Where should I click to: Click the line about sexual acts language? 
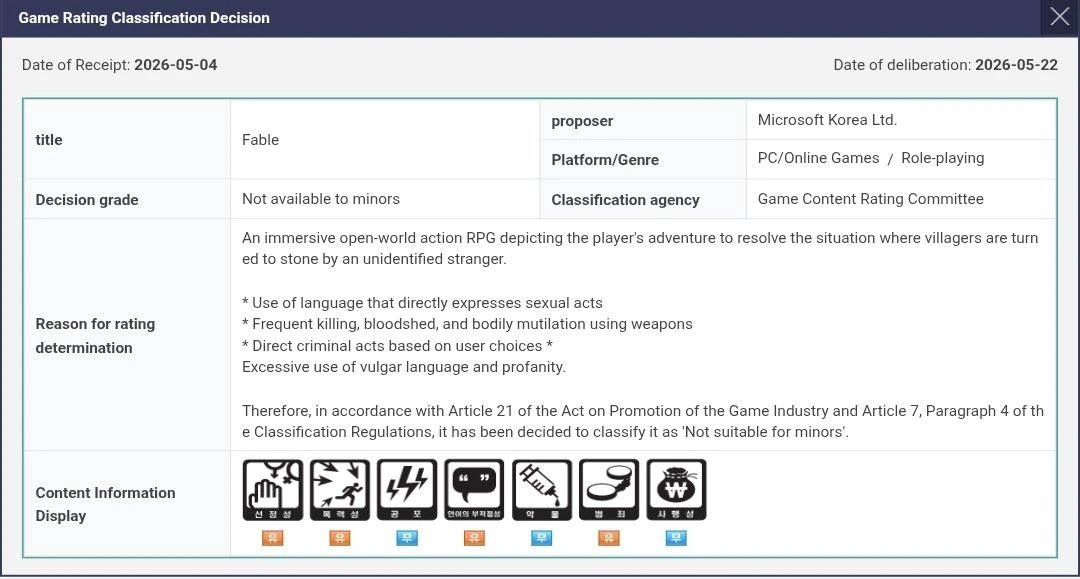pyautogui.click(x=422, y=303)
